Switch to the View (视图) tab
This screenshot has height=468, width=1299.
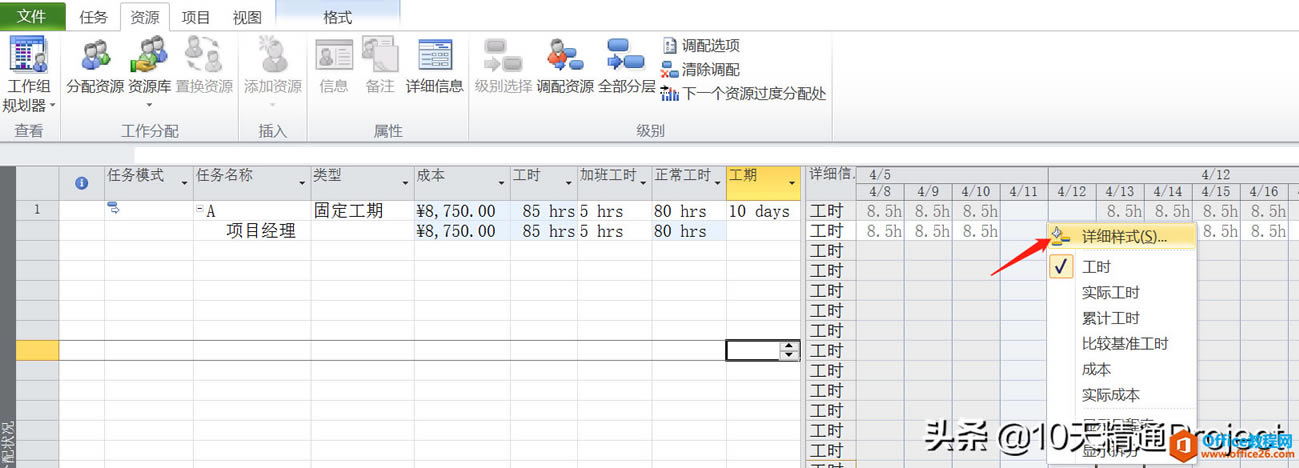(x=247, y=17)
